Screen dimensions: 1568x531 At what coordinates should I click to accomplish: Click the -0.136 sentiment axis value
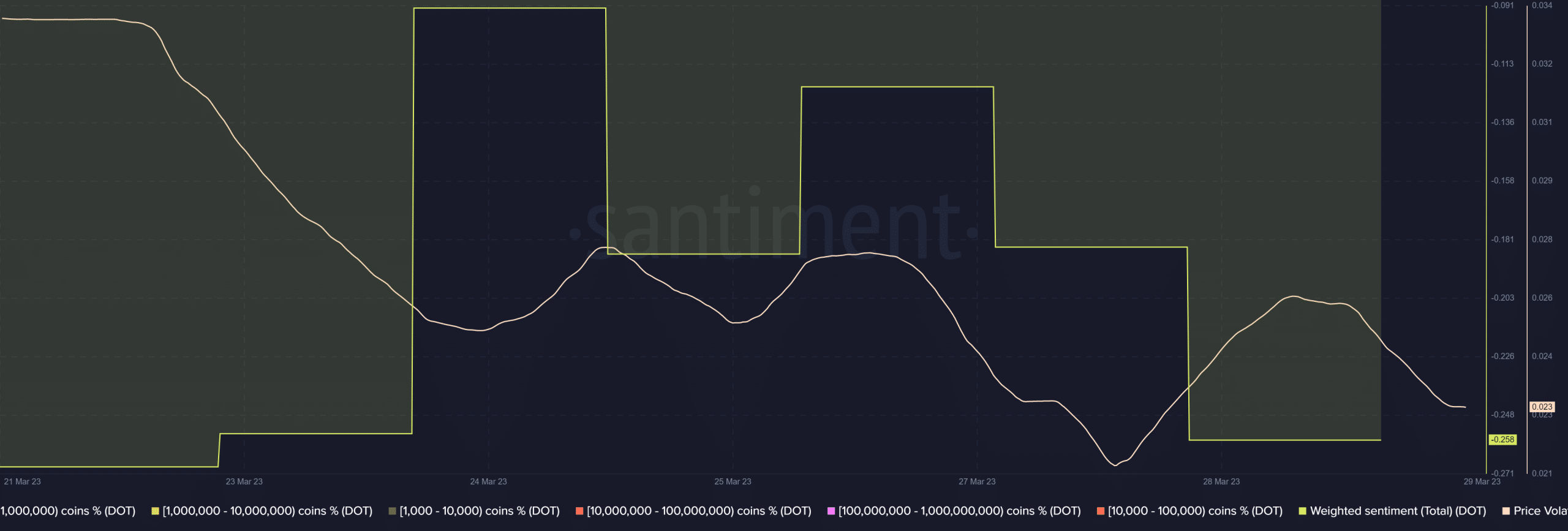1502,122
